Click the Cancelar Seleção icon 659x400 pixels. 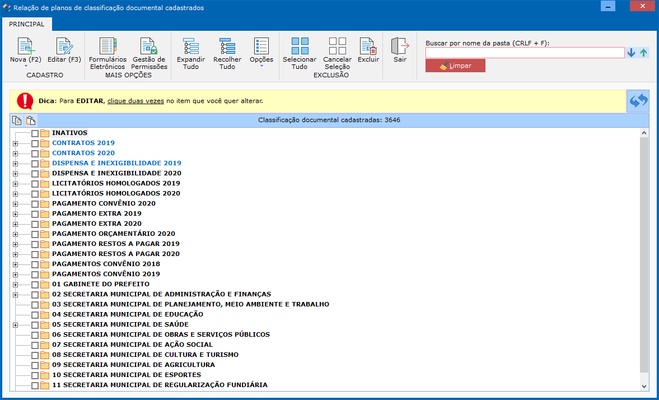[337, 46]
